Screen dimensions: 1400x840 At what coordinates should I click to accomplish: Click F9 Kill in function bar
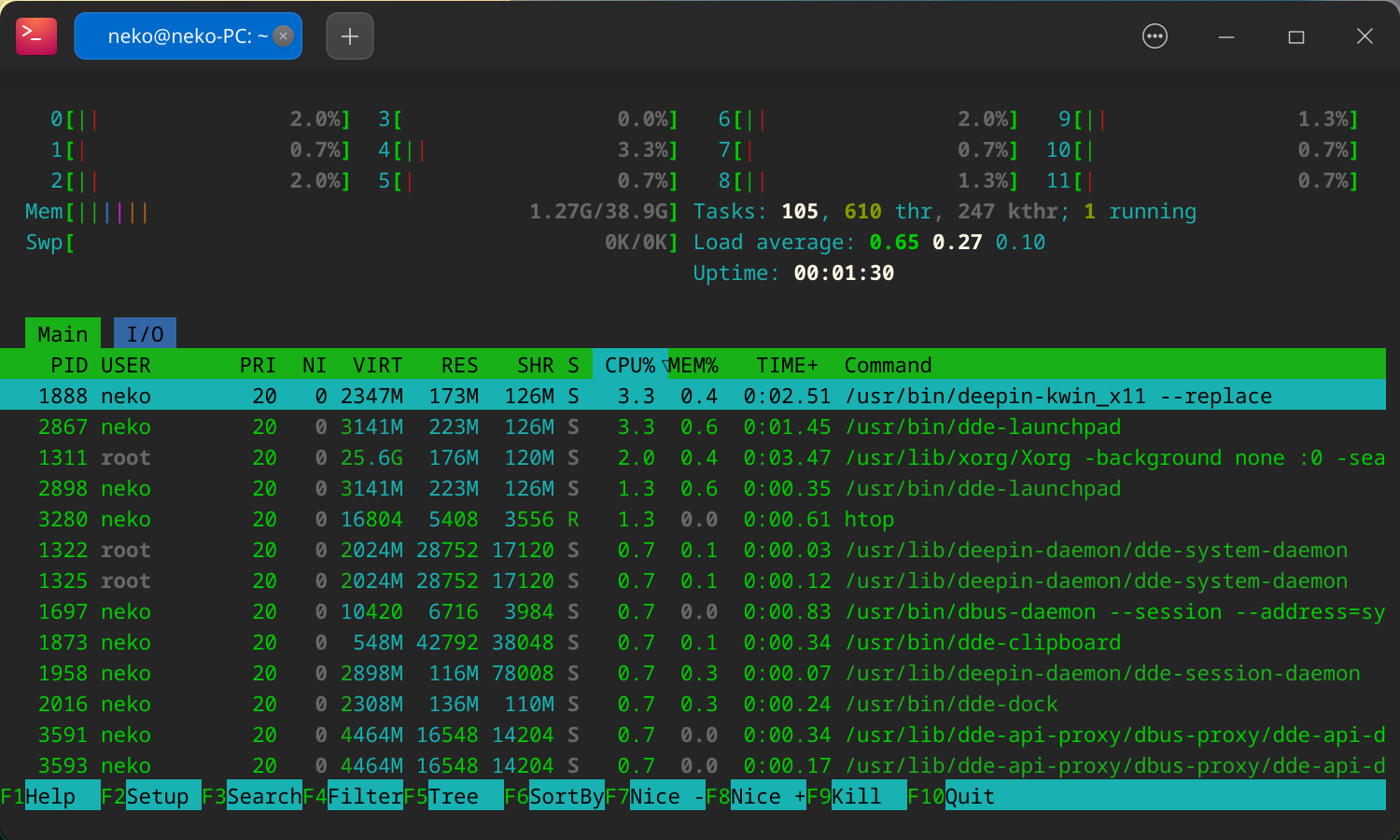point(857,796)
